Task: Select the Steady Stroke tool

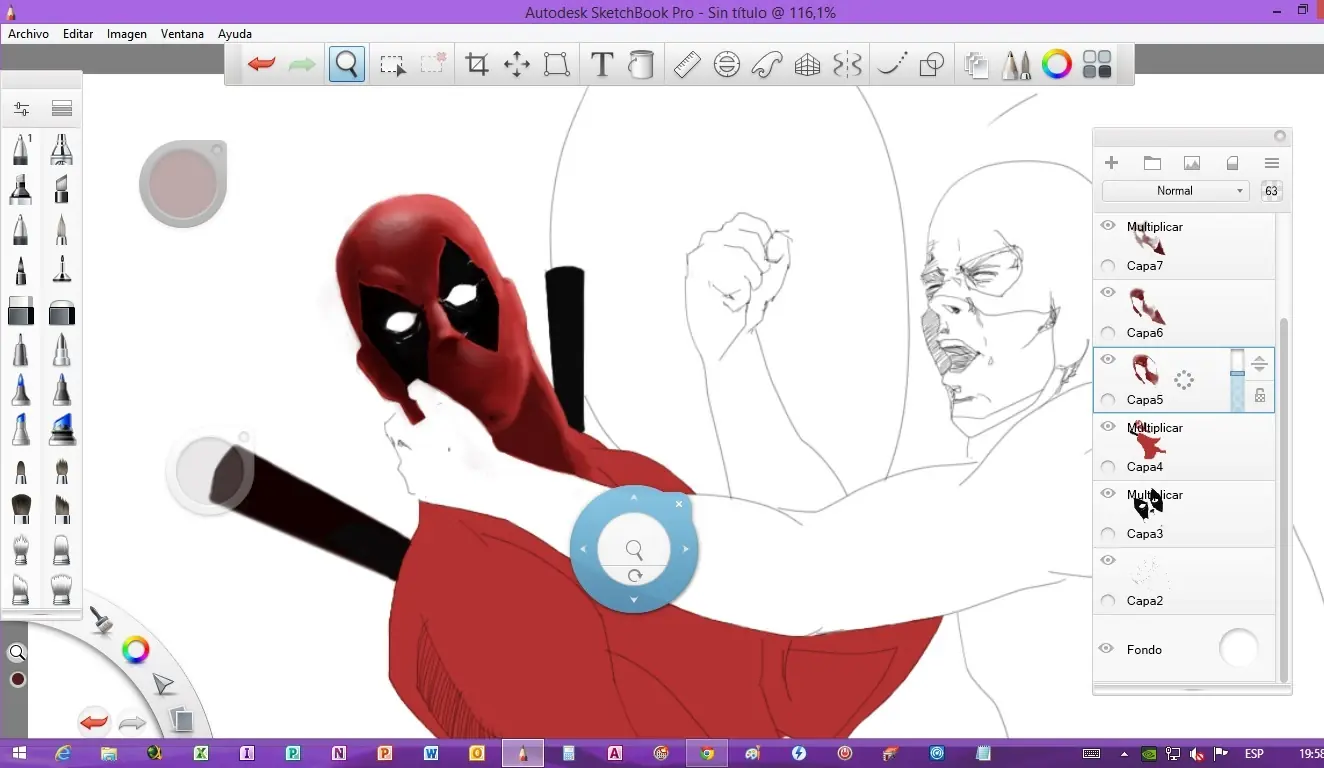Action: [x=891, y=66]
